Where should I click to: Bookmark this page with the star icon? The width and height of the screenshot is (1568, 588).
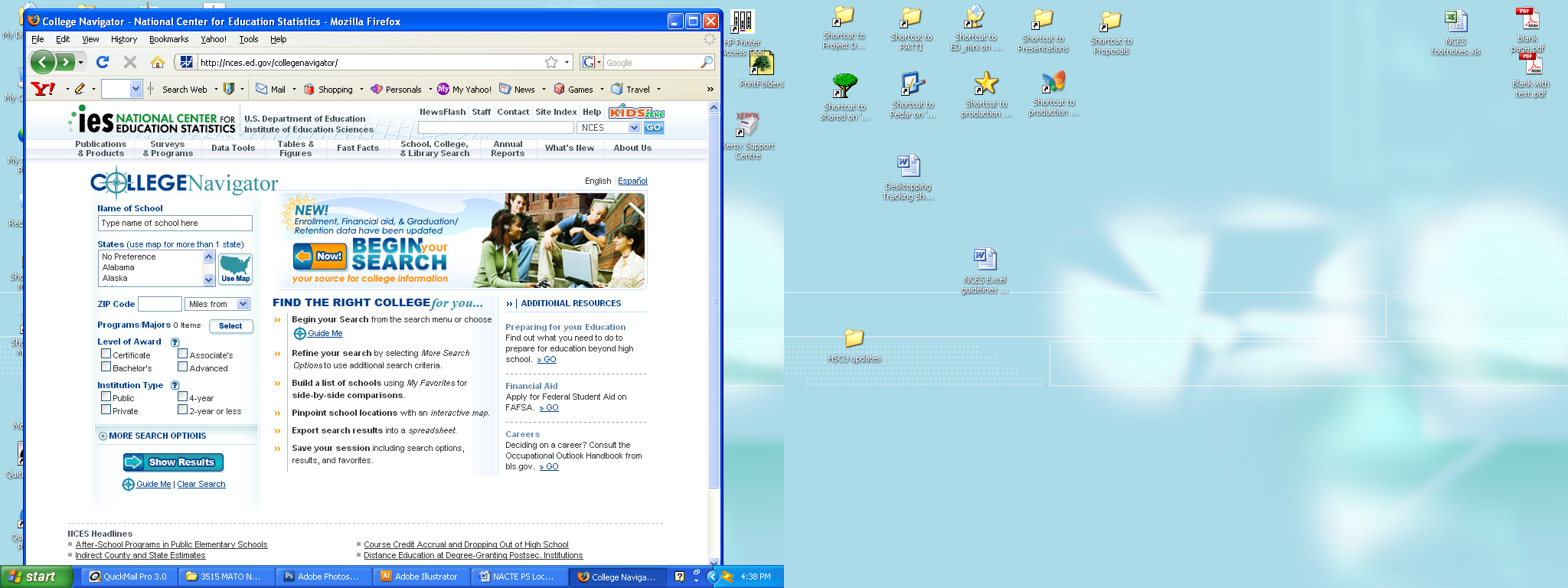point(551,62)
